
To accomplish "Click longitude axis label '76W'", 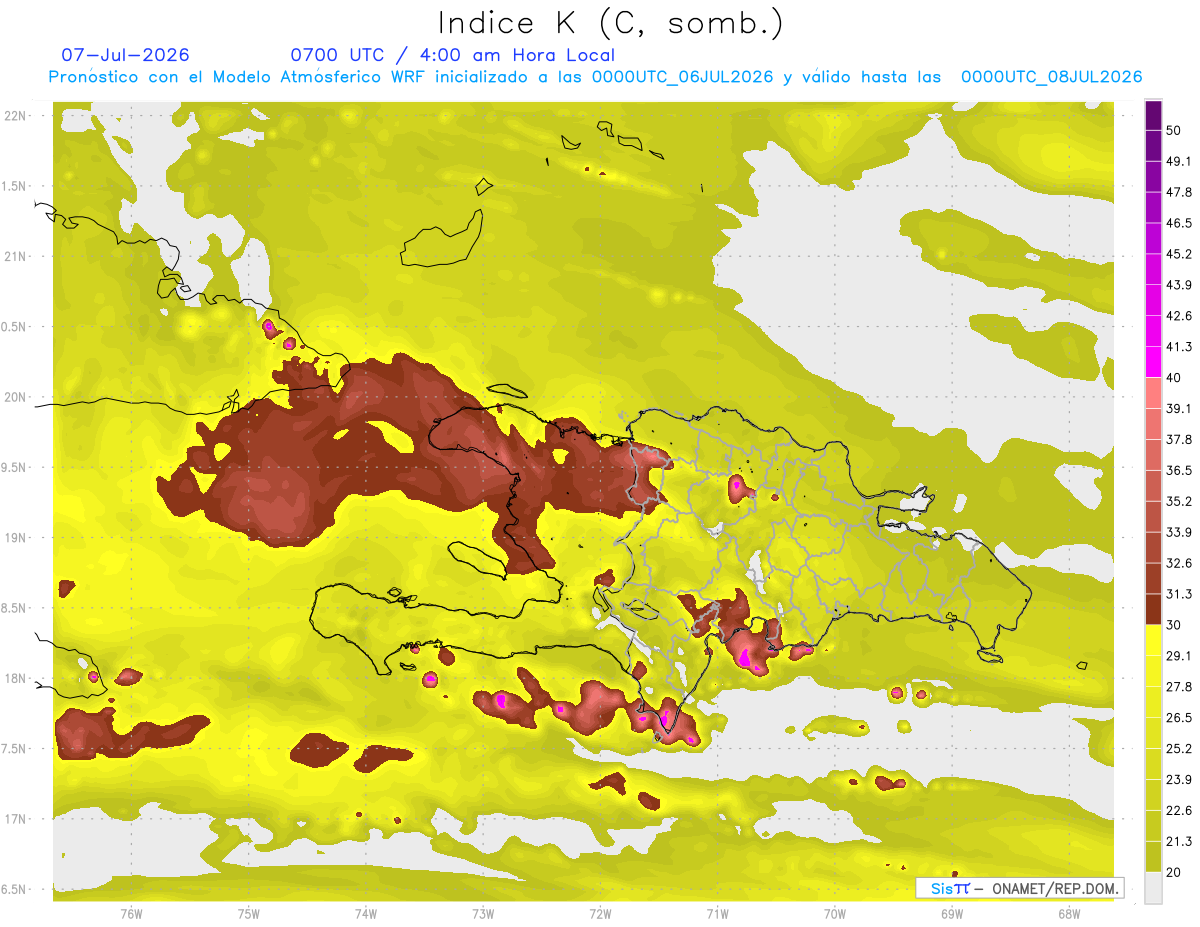I will click(131, 913).
